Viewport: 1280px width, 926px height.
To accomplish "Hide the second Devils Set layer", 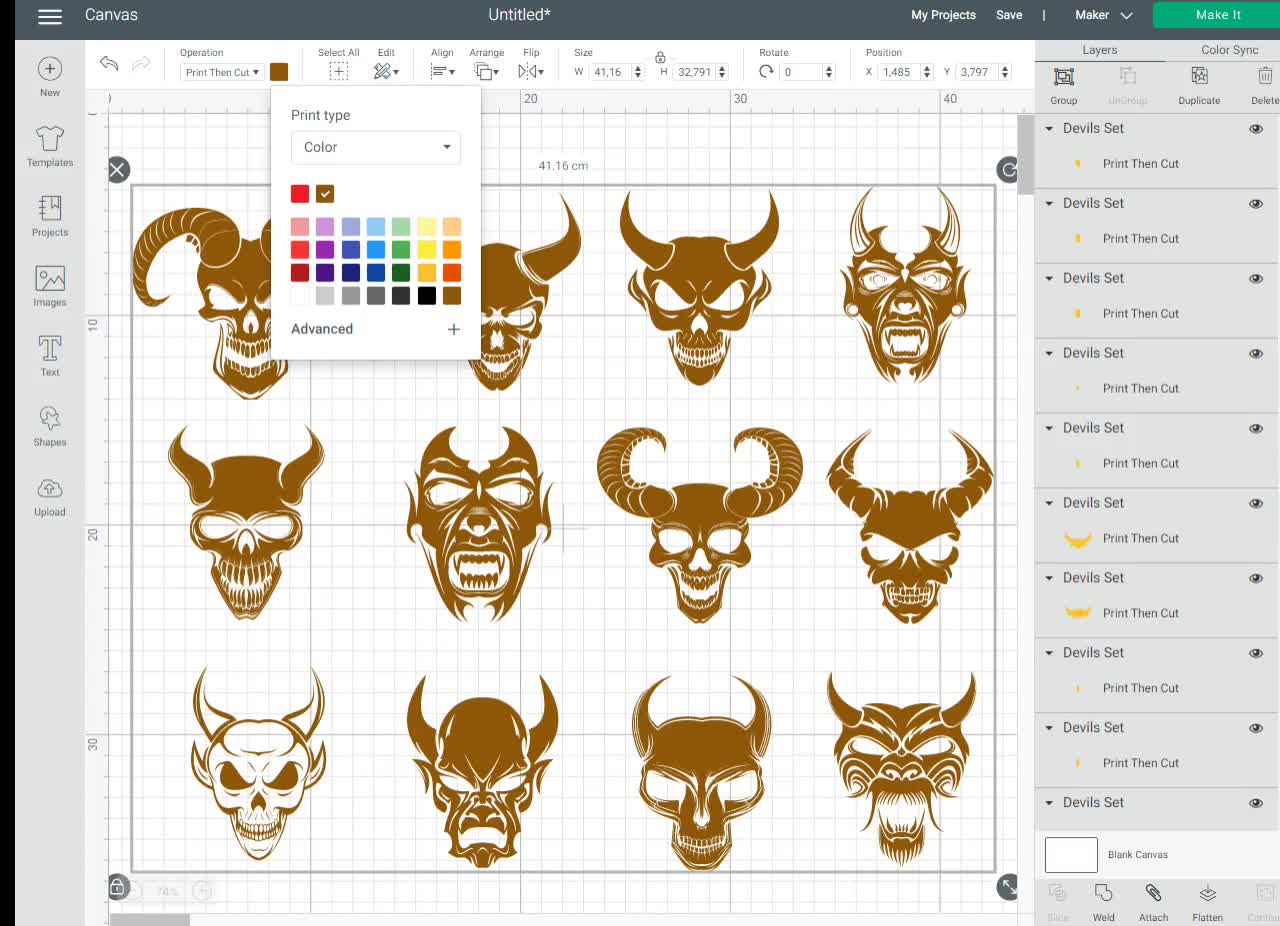I will (x=1256, y=204).
